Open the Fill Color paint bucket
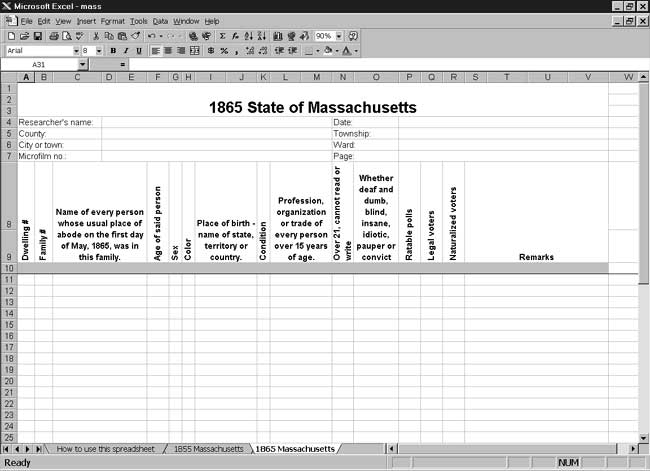The height and width of the screenshot is (471, 650). [x=328, y=50]
